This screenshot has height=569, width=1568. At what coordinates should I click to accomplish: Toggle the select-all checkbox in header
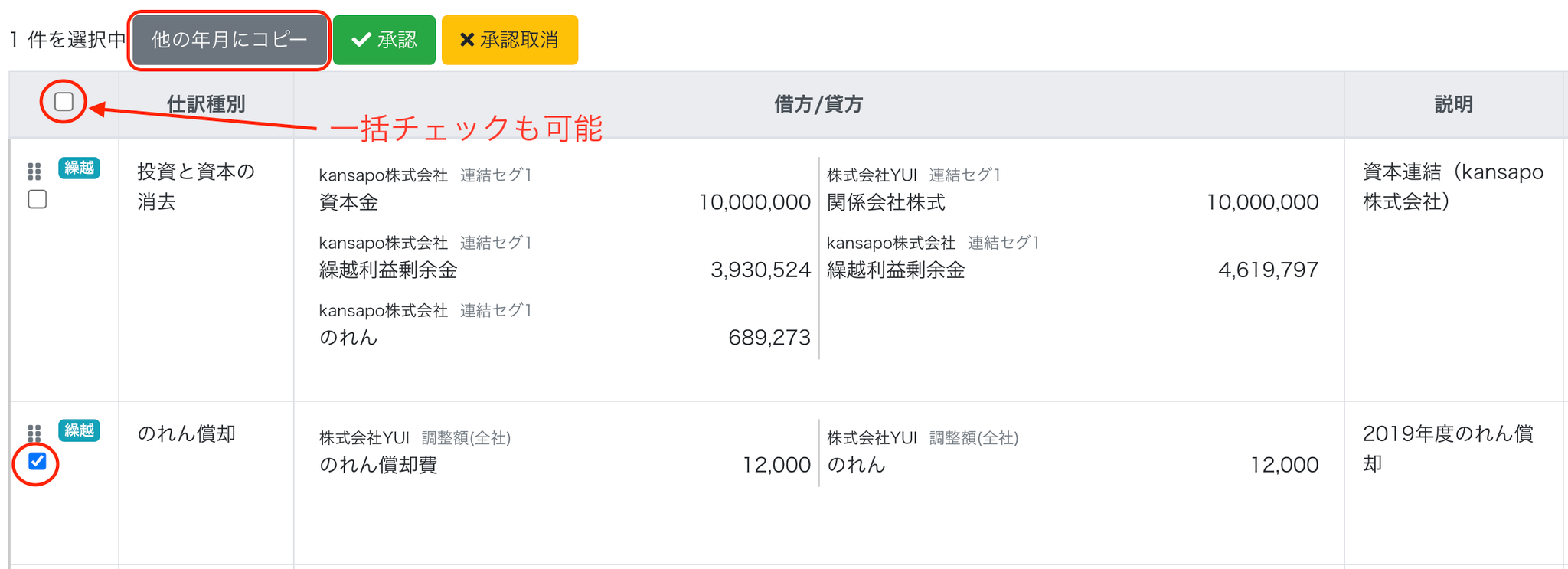pyautogui.click(x=64, y=101)
